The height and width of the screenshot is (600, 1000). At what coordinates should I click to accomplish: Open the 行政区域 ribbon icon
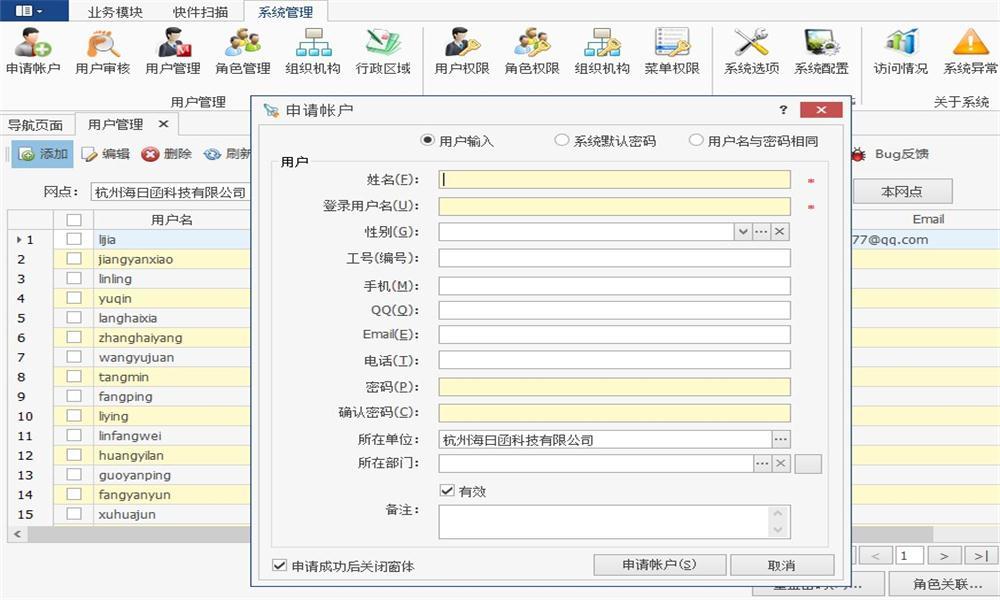pos(383,52)
